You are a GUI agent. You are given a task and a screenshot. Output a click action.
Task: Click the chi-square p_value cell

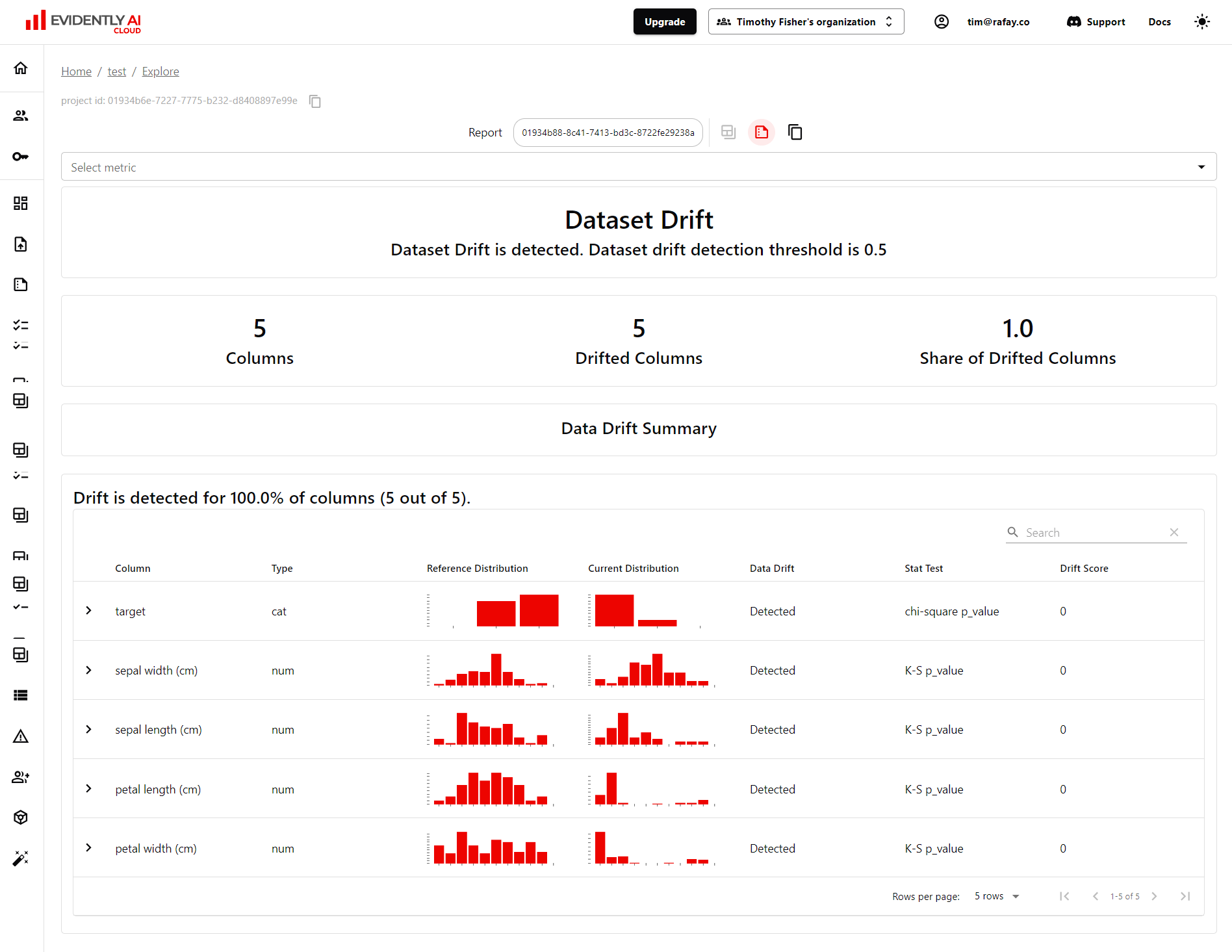coord(952,611)
